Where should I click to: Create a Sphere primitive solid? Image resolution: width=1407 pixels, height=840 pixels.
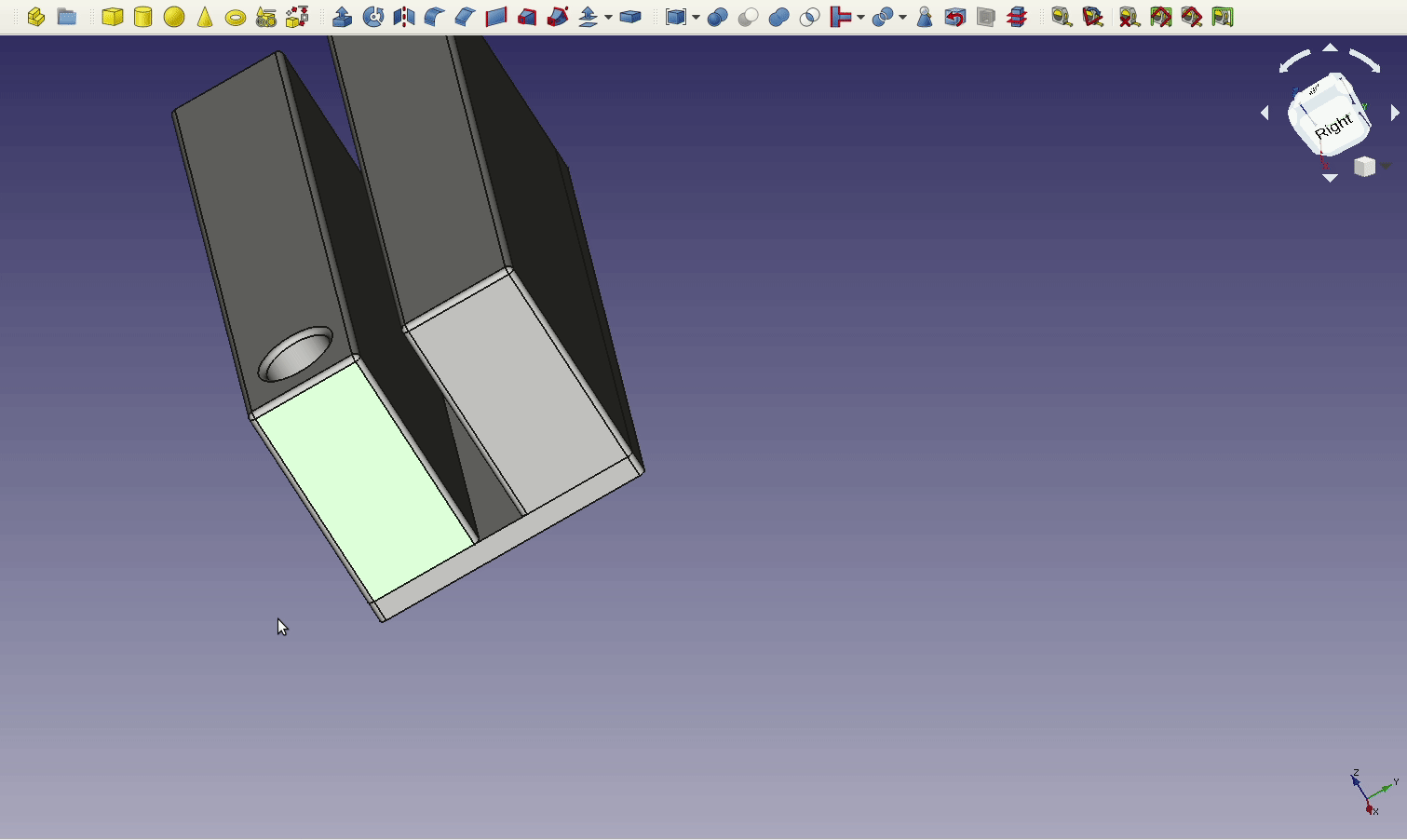tap(174, 17)
